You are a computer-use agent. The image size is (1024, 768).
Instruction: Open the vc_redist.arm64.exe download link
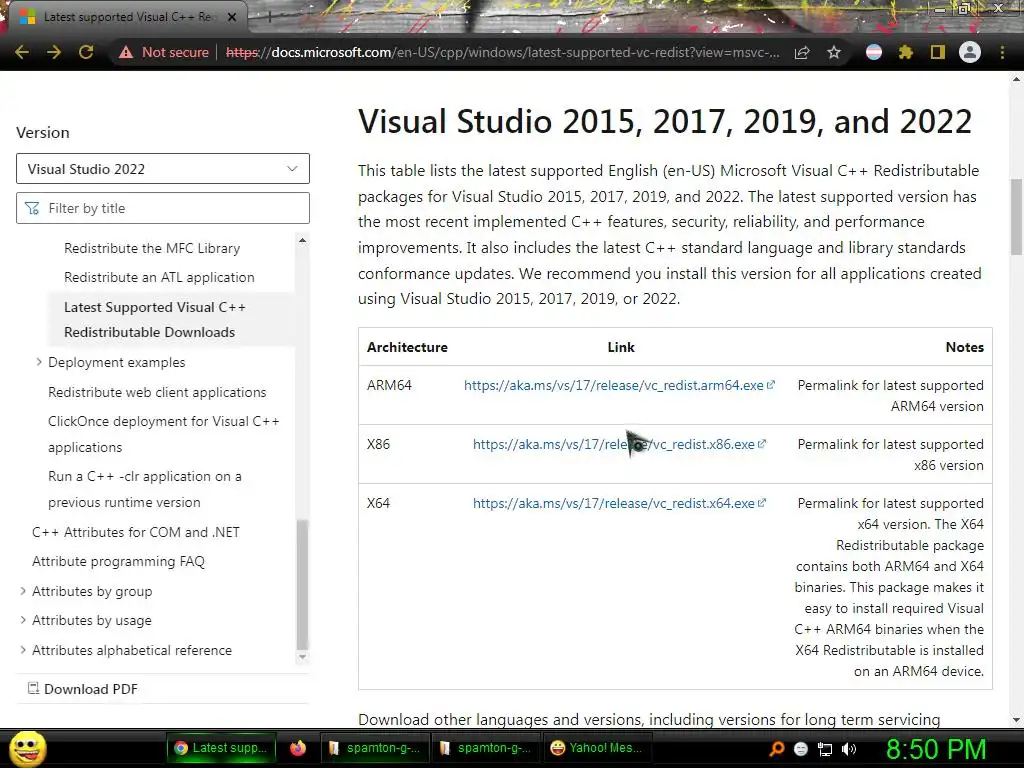point(619,385)
